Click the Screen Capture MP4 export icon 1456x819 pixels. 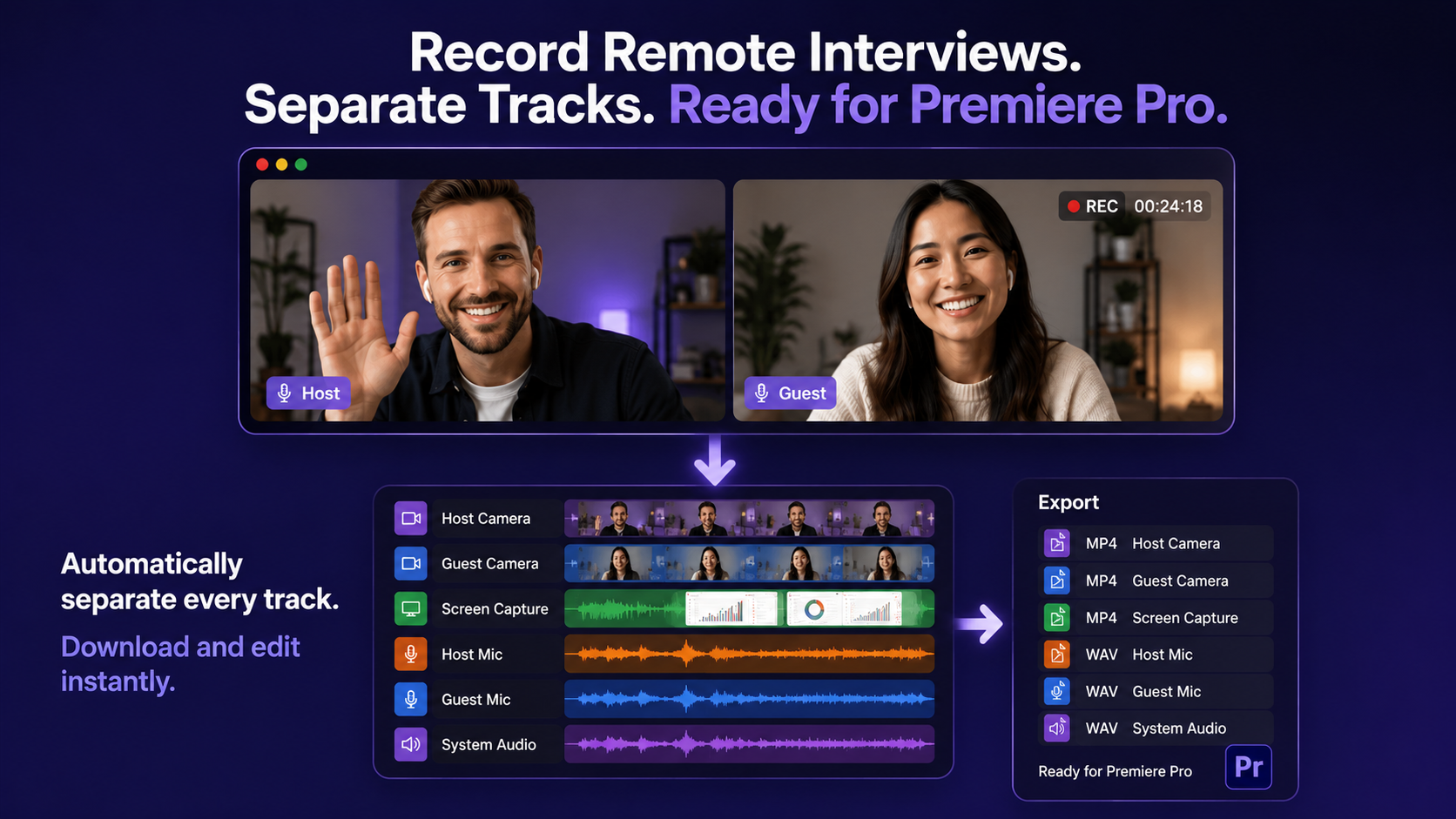(1056, 617)
